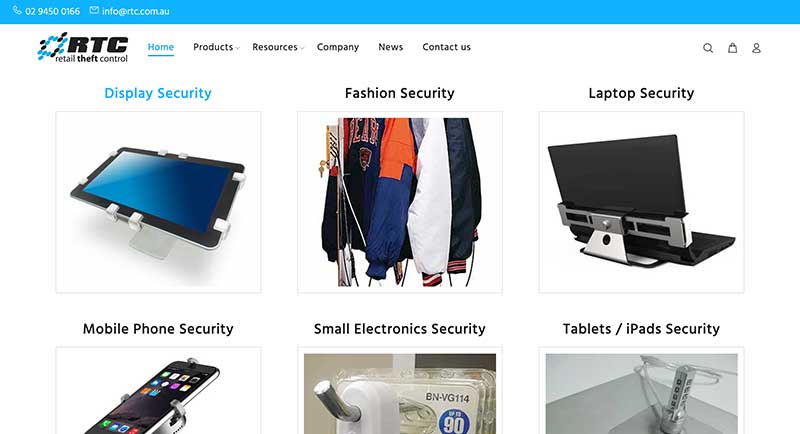Call phone number 02 9450 0166
800x434 pixels.
[x=53, y=11]
